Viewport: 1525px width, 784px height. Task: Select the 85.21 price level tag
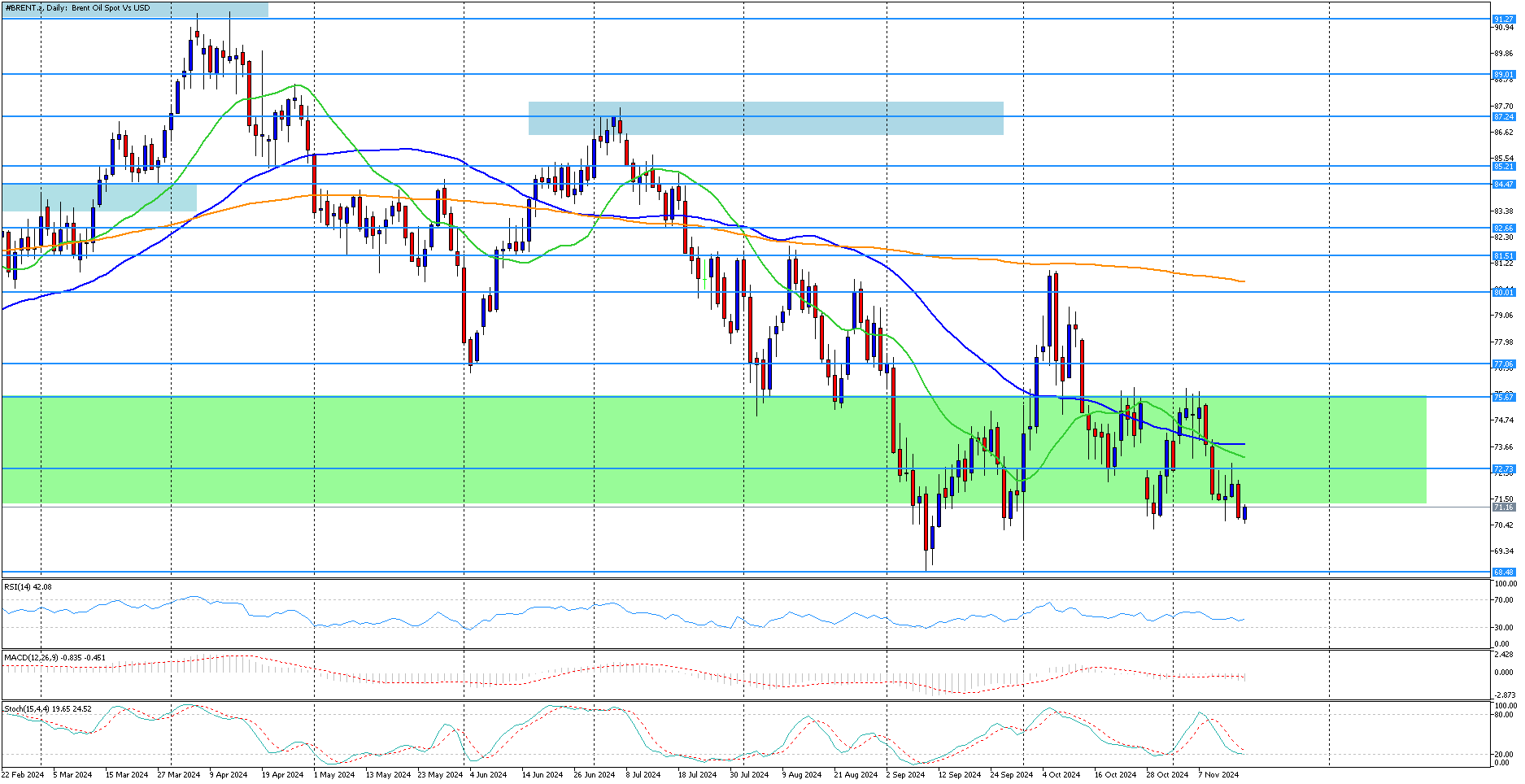pos(1503,167)
